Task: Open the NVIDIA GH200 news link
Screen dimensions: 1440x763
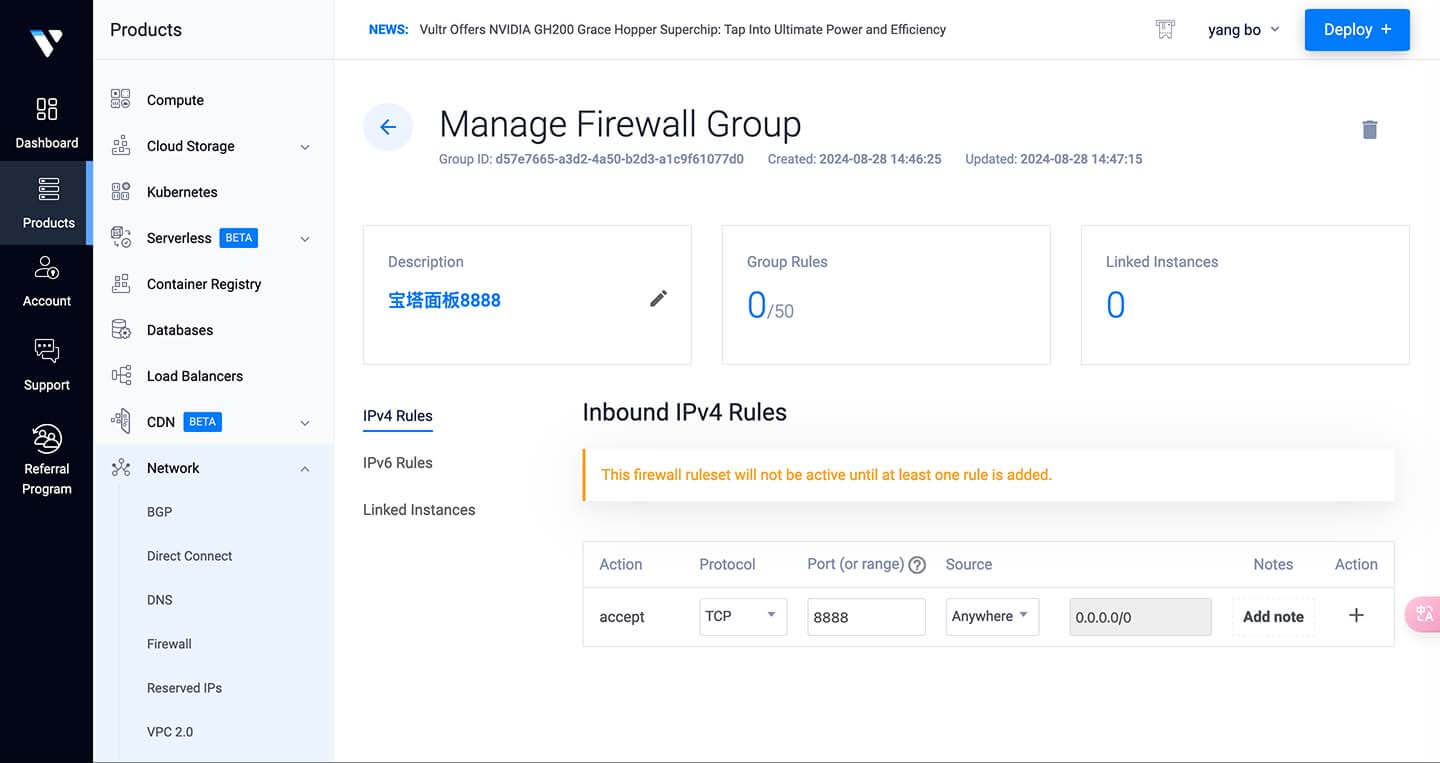Action: click(683, 30)
